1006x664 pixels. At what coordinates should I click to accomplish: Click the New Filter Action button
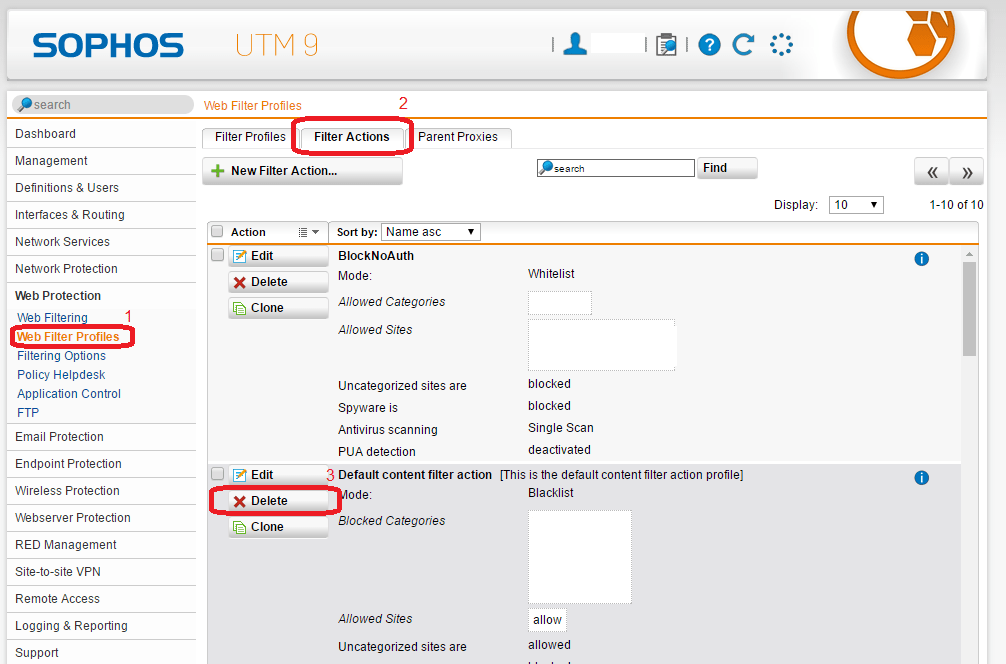click(x=302, y=171)
